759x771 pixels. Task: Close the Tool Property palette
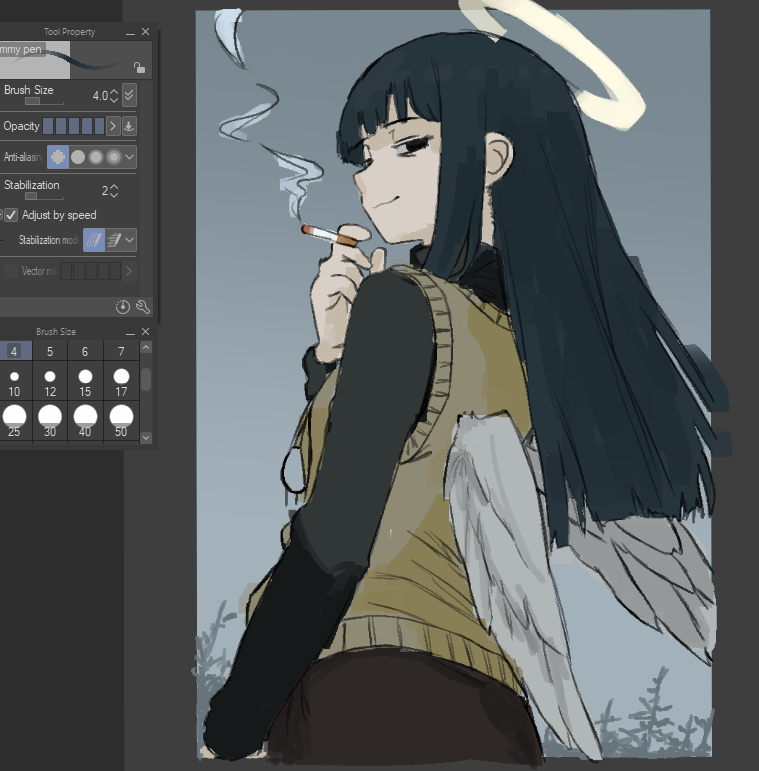146,31
